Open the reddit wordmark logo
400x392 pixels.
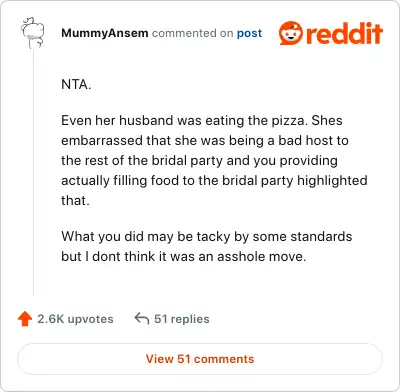click(x=344, y=33)
